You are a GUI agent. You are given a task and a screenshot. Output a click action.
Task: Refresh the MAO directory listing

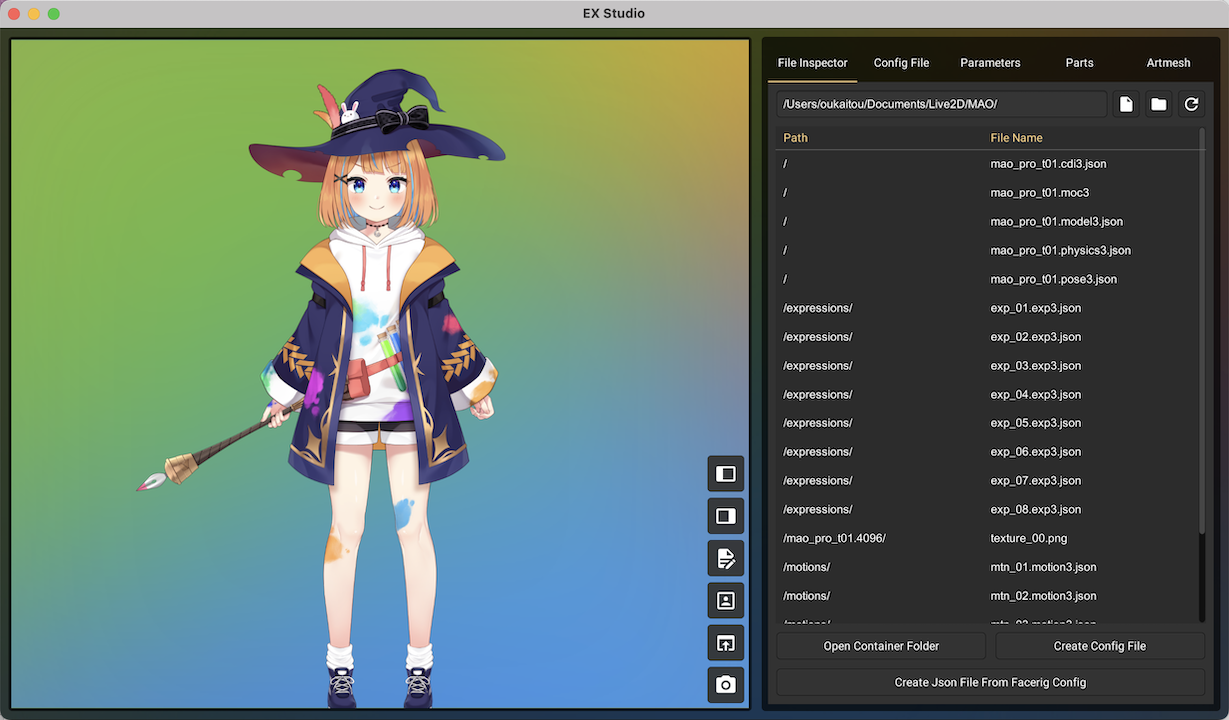point(1191,103)
